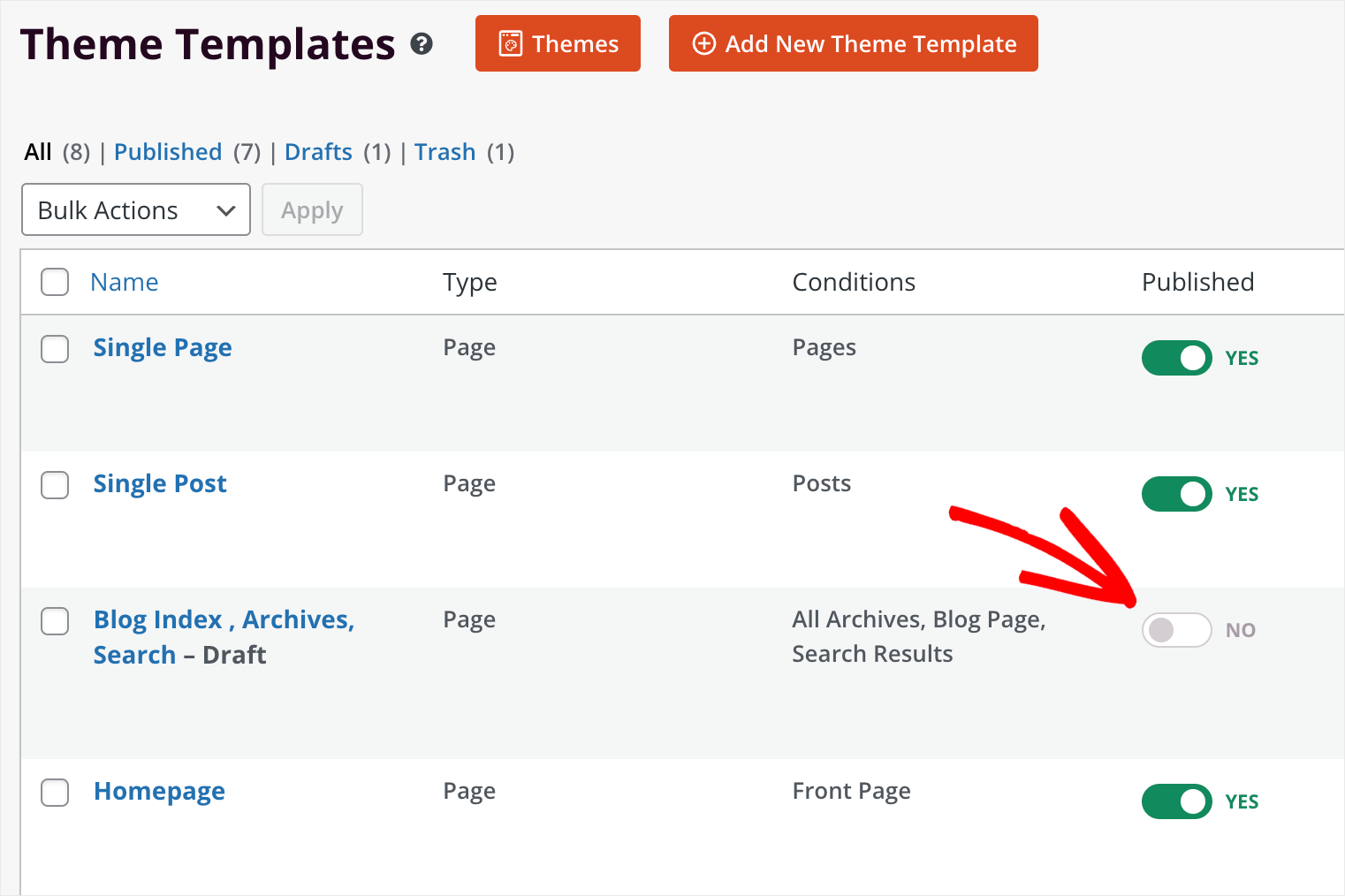Click the Published column header
The height and width of the screenshot is (896, 1345).
pos(1197,282)
